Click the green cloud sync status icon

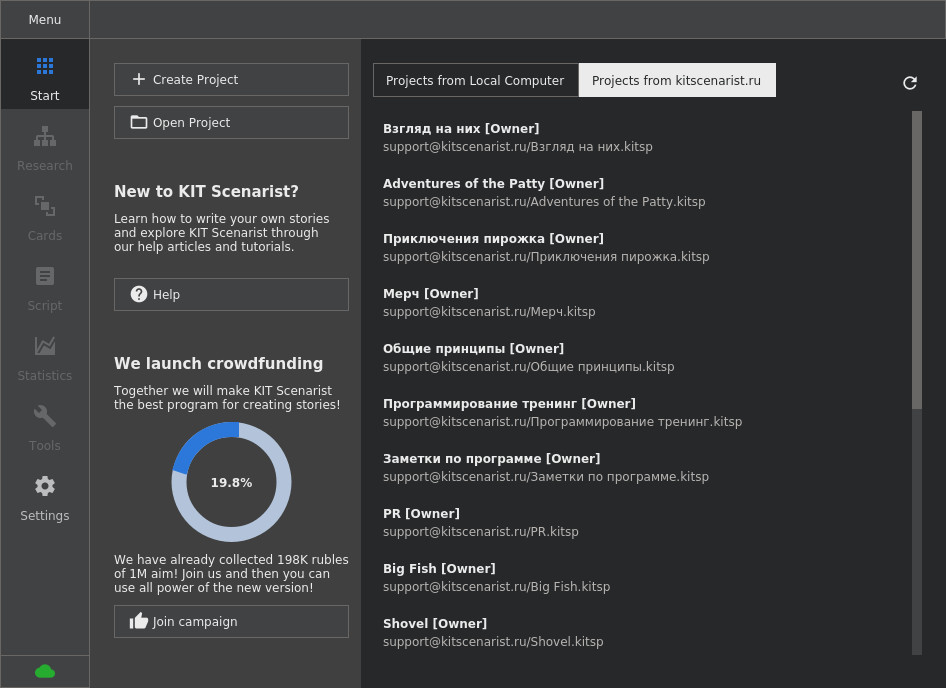point(45,671)
